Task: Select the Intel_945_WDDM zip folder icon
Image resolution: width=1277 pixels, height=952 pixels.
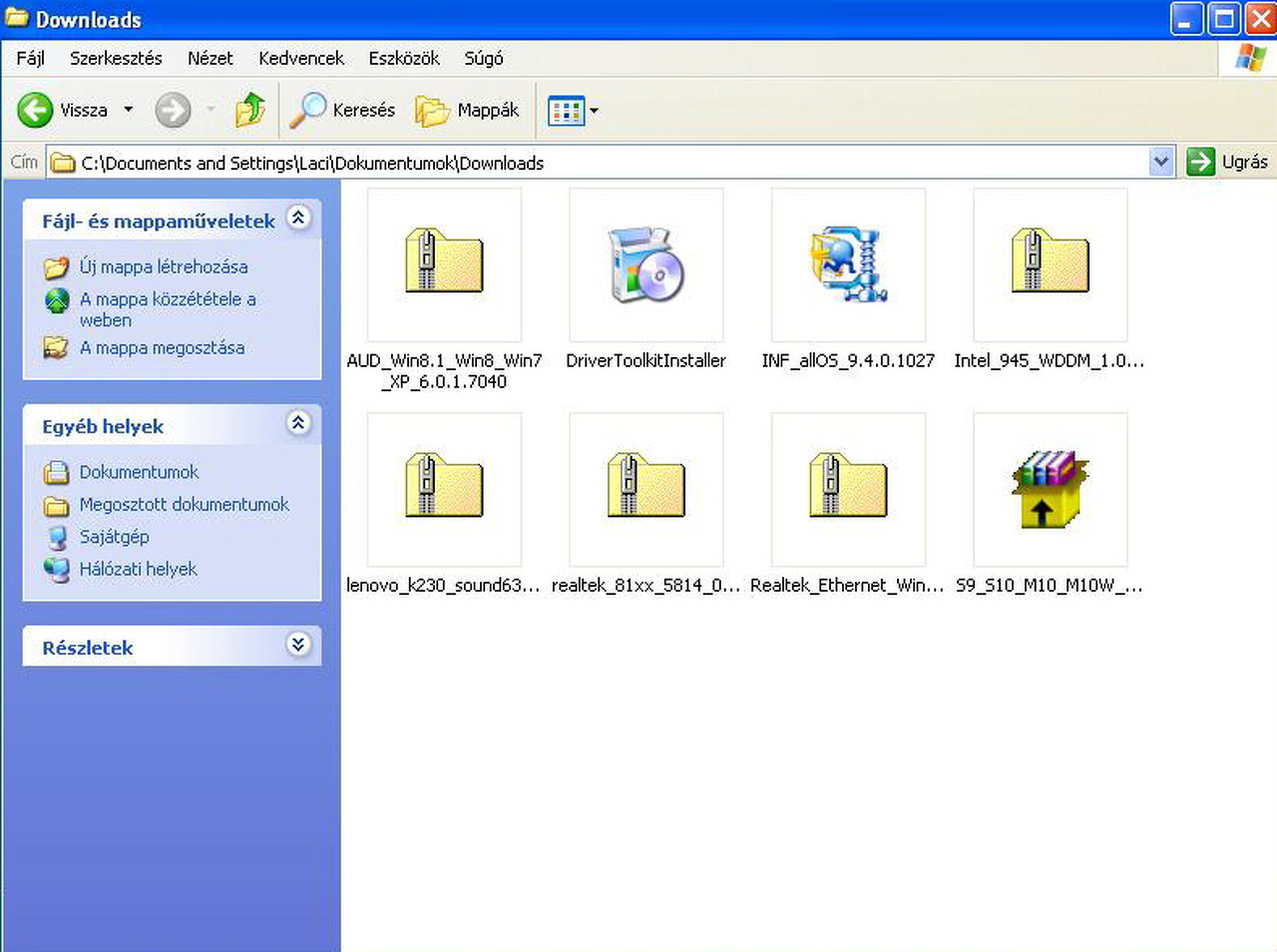Action: point(1051,261)
